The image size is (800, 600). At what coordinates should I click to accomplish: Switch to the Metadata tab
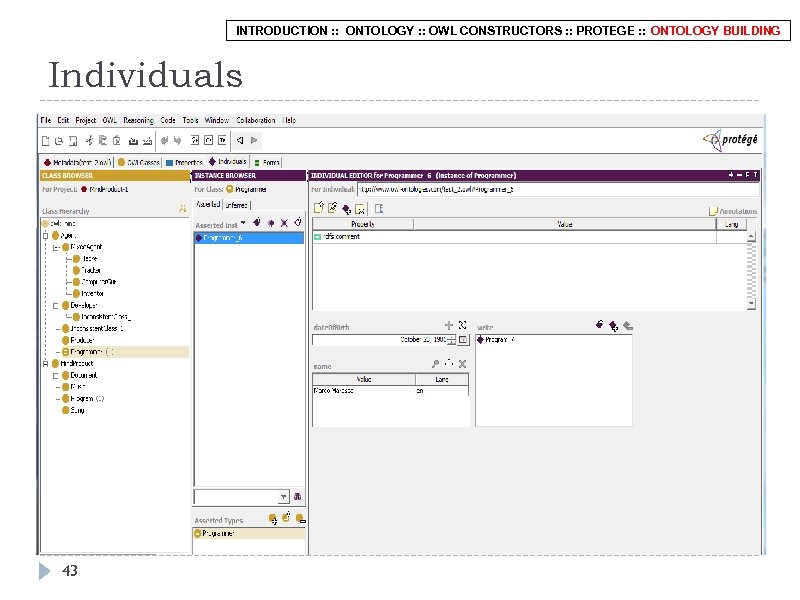pos(78,162)
